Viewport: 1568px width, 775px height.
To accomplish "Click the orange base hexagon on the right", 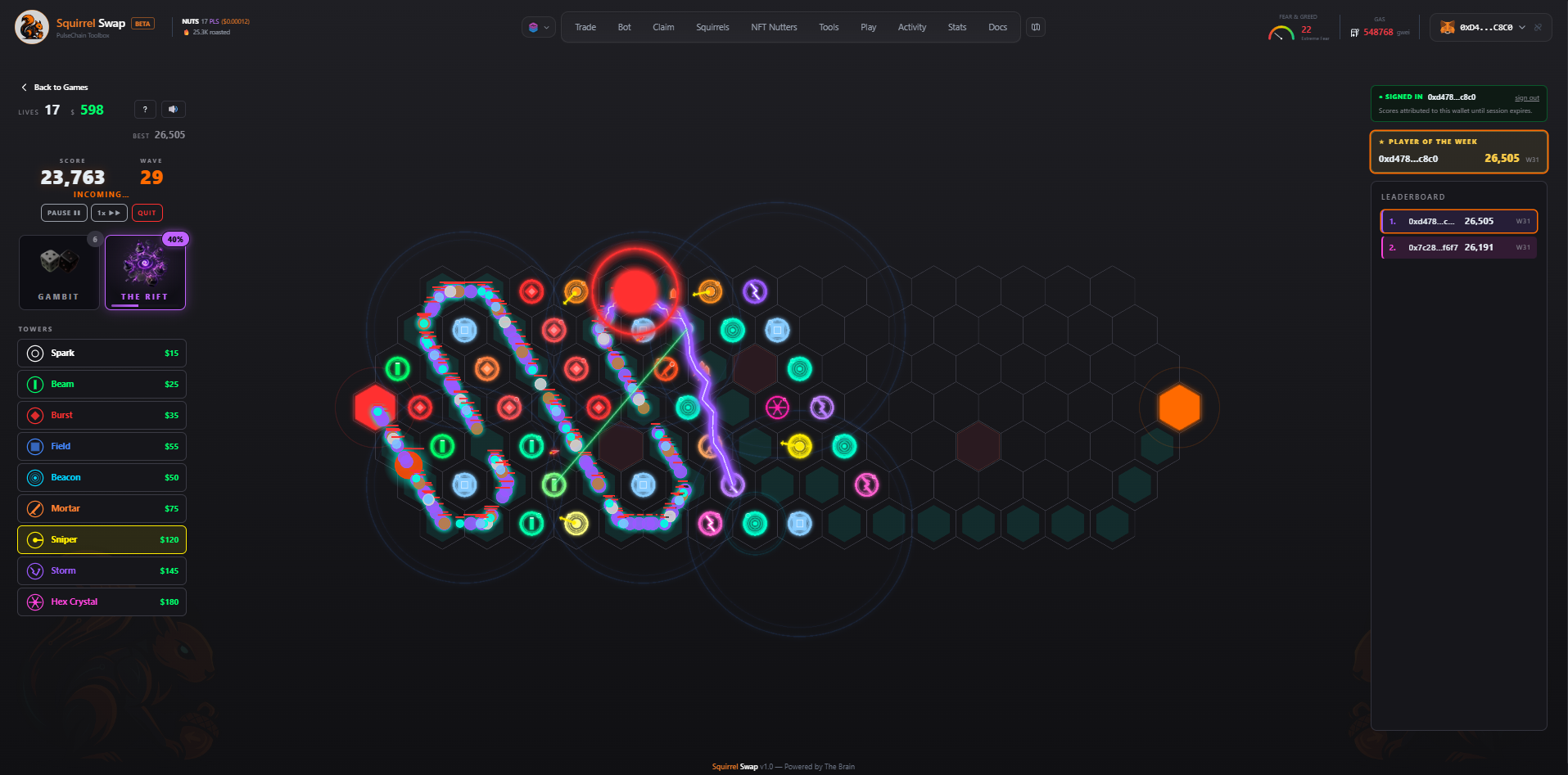I will click(x=1179, y=408).
